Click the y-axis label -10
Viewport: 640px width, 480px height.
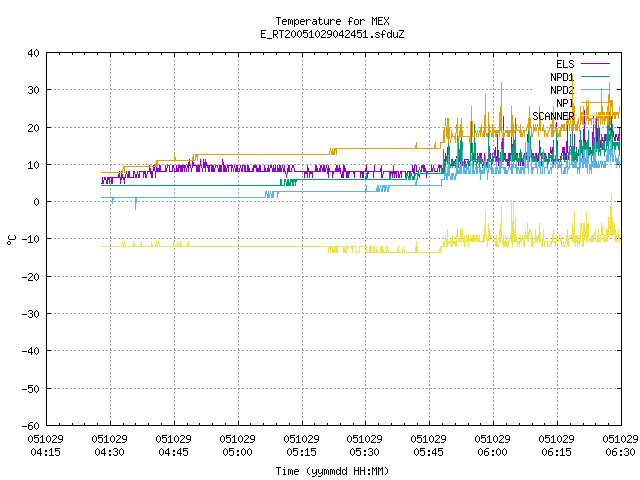point(31,239)
